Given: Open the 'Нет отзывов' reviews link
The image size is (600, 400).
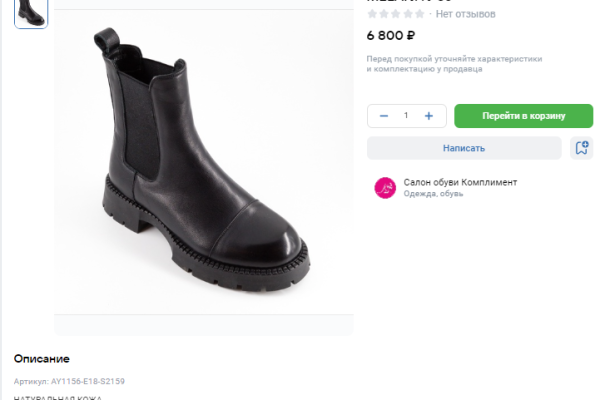Looking at the screenshot, I should [465, 14].
